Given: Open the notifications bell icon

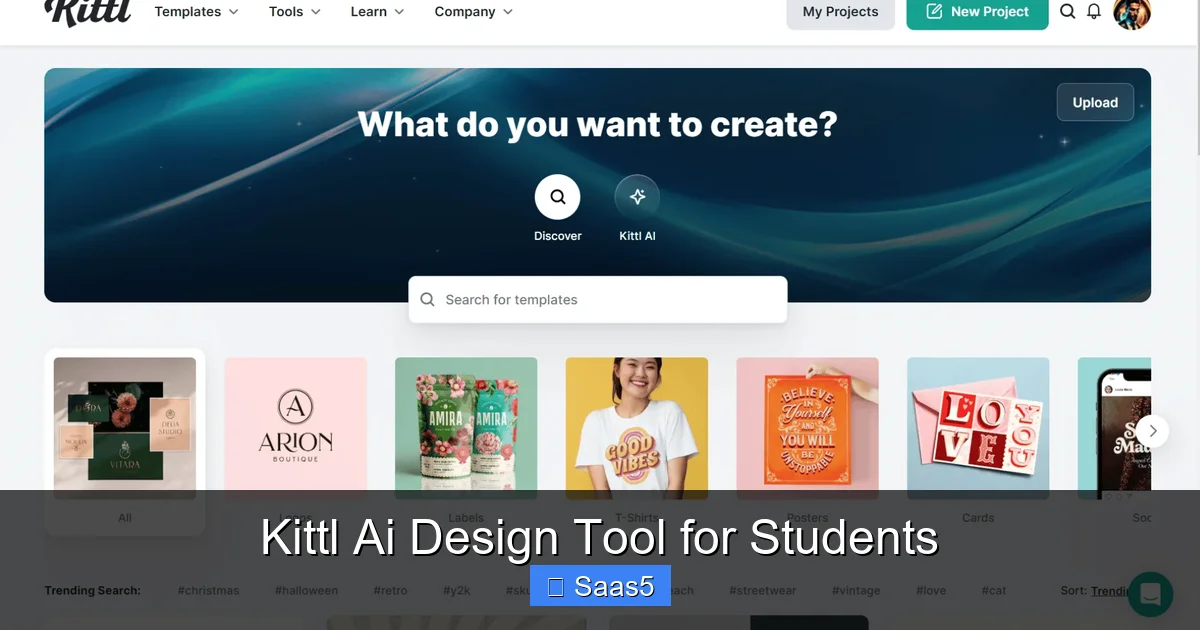Looking at the screenshot, I should click(x=1094, y=12).
